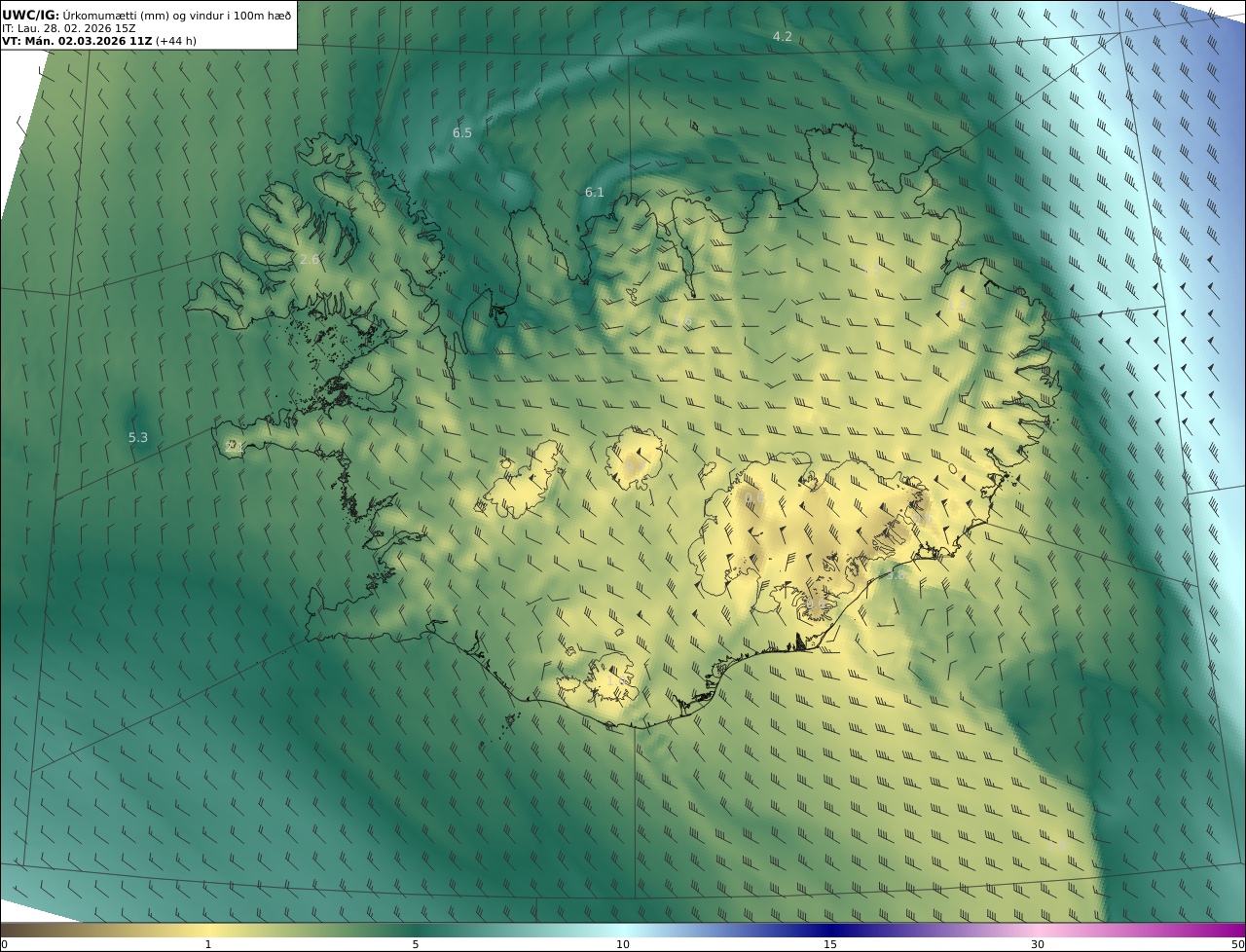Viewport: 1246px width, 952px height.
Task: Click the 'IT: Lau. 28. 02. 2026 15Z' line
Action: point(69,28)
